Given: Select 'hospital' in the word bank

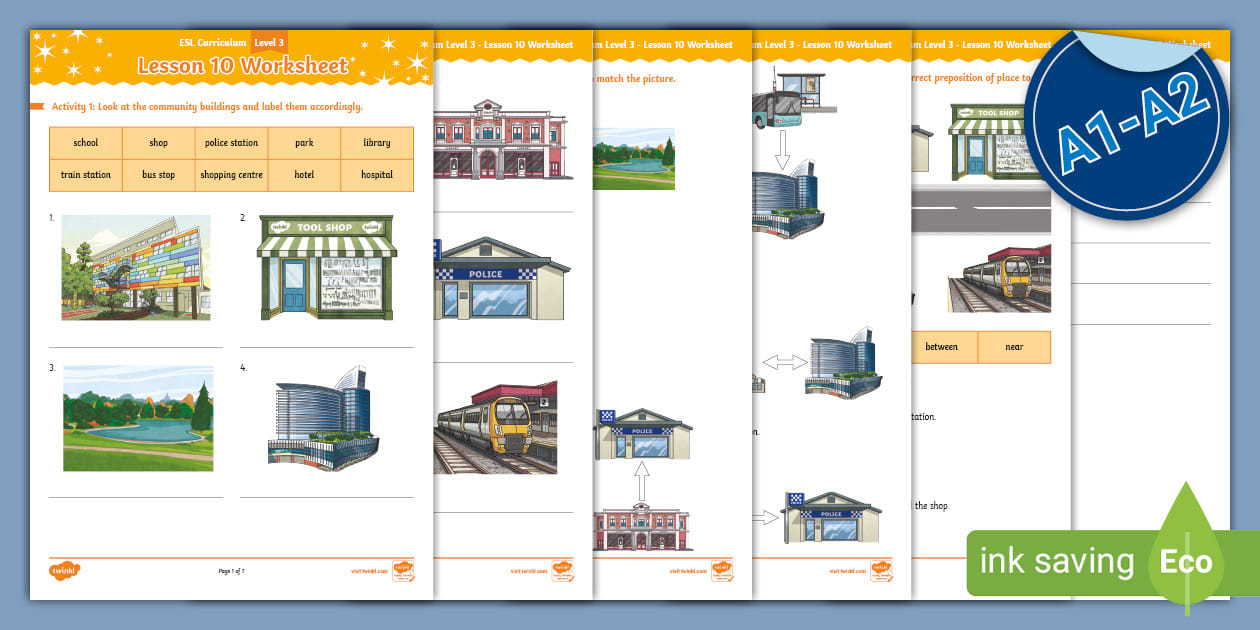Looking at the screenshot, I should pyautogui.click(x=376, y=175).
